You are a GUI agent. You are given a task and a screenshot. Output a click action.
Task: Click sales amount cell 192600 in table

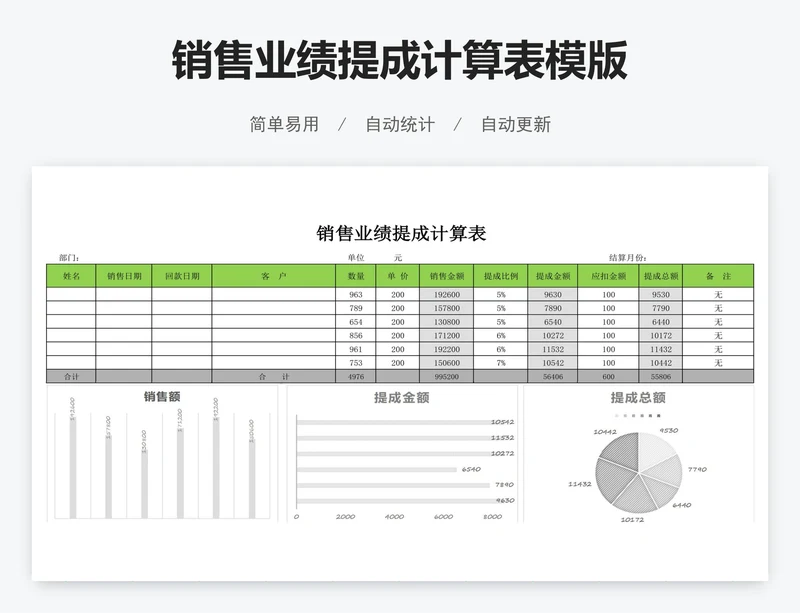[446, 295]
